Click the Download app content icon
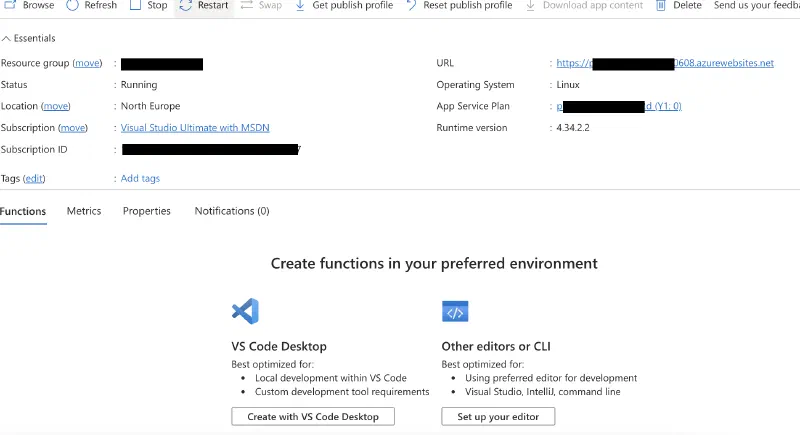The height and width of the screenshot is (435, 800). tap(530, 5)
